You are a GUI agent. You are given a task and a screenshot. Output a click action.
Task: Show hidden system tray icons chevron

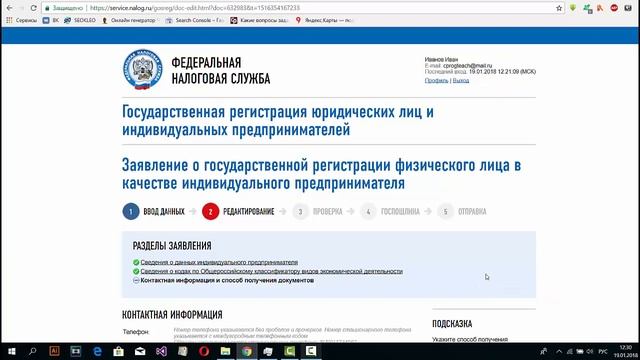coord(559,351)
